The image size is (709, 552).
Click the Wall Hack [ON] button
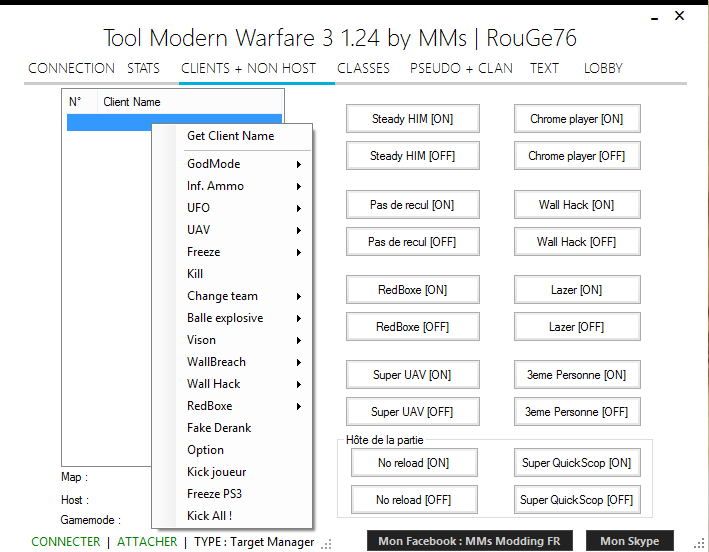tap(577, 205)
